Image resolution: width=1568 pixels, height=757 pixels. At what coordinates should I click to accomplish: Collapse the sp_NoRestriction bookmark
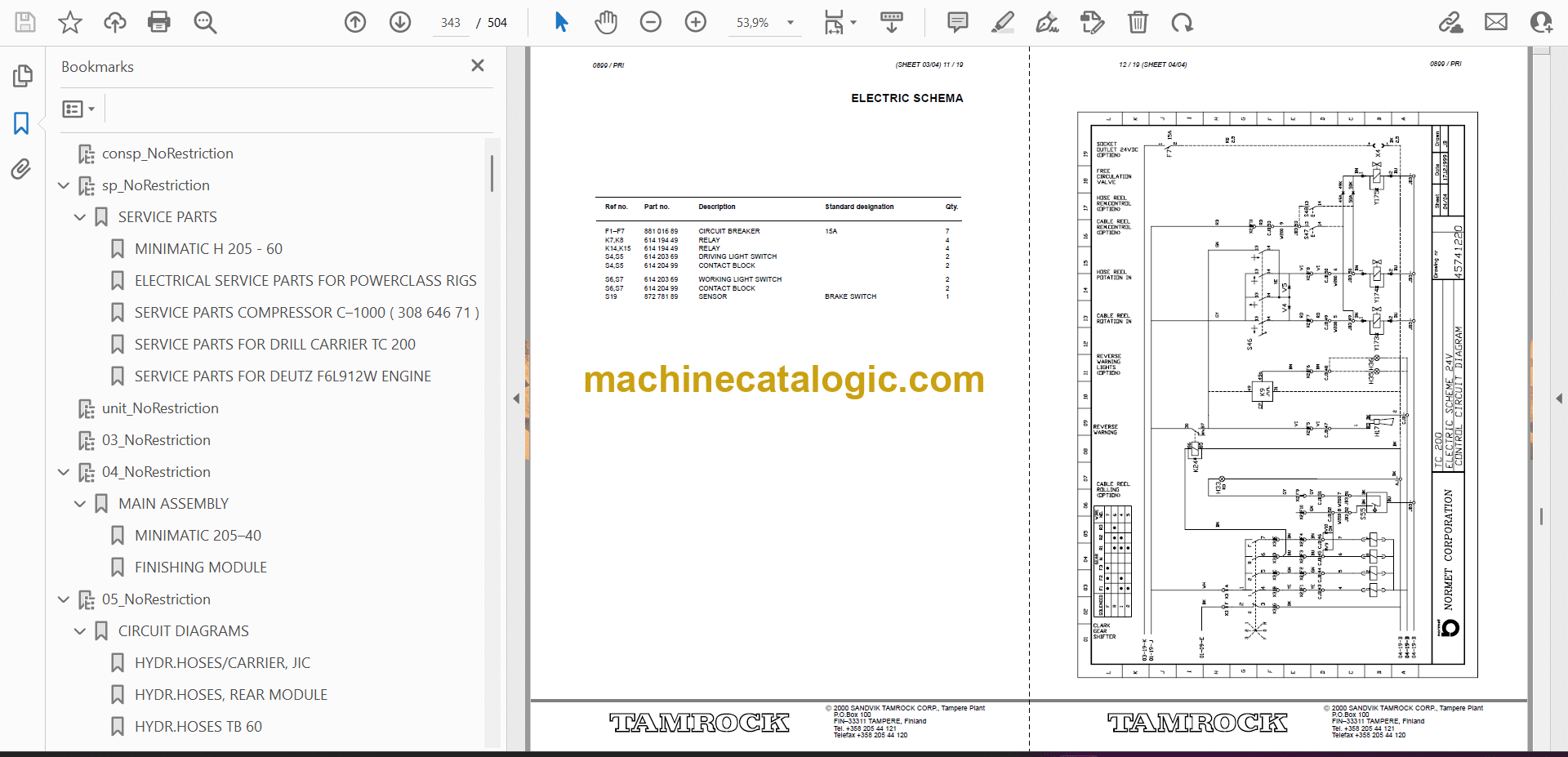[x=64, y=185]
